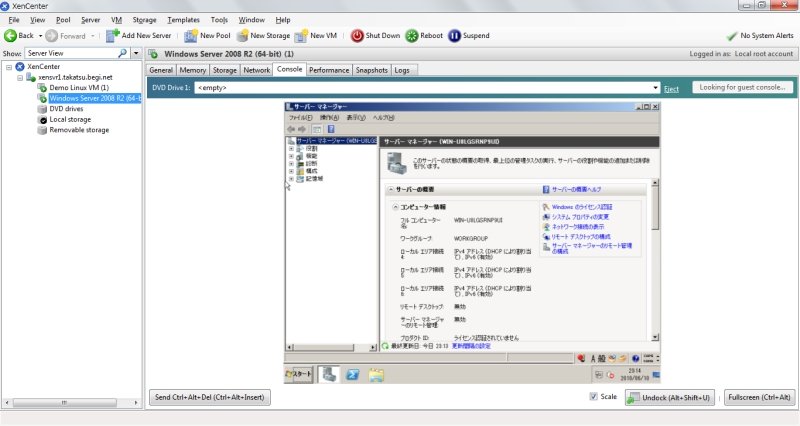Open PowerShell icon in guest taskbar
800x426 pixels.
coord(352,375)
